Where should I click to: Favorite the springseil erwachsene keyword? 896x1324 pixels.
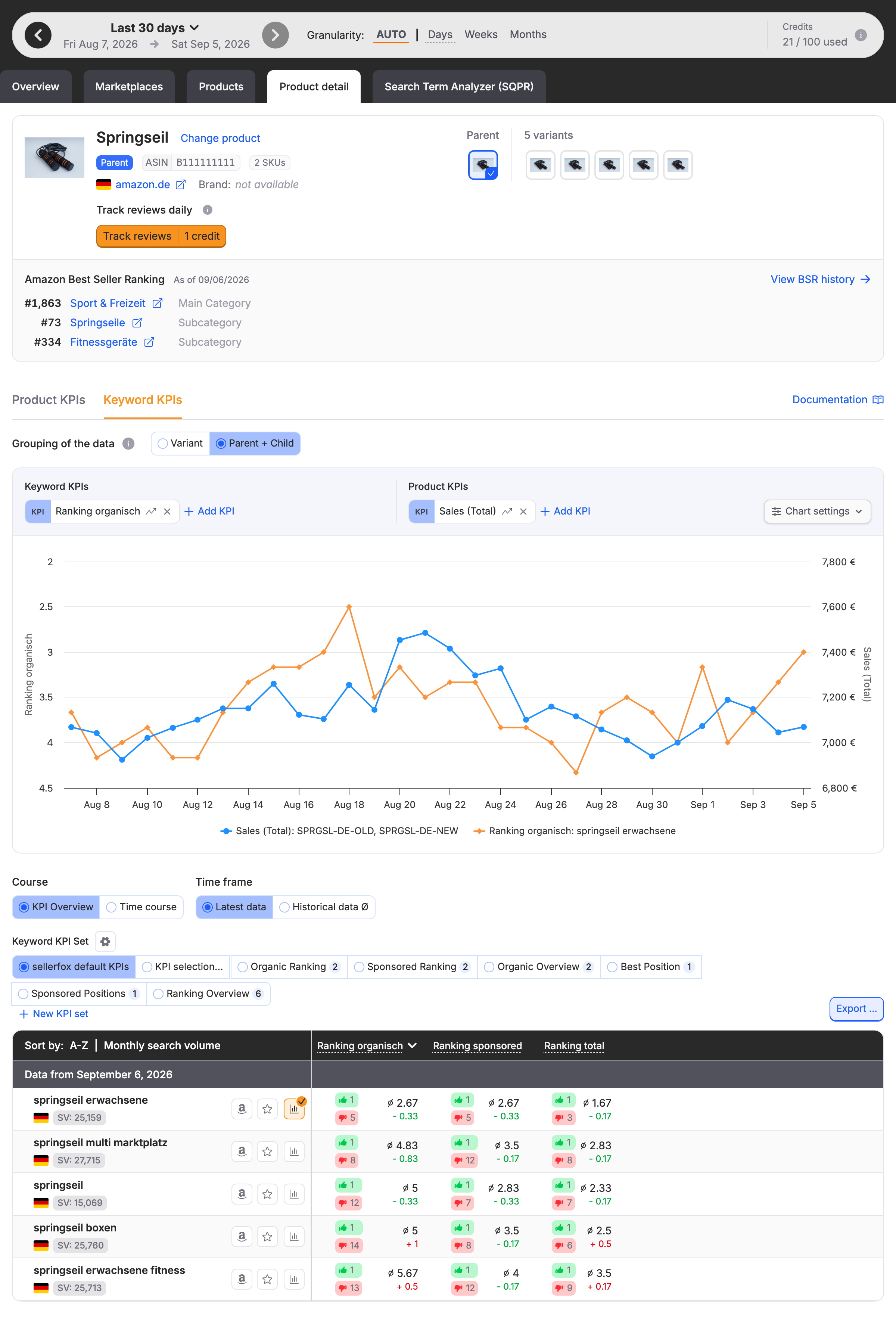(x=267, y=1109)
